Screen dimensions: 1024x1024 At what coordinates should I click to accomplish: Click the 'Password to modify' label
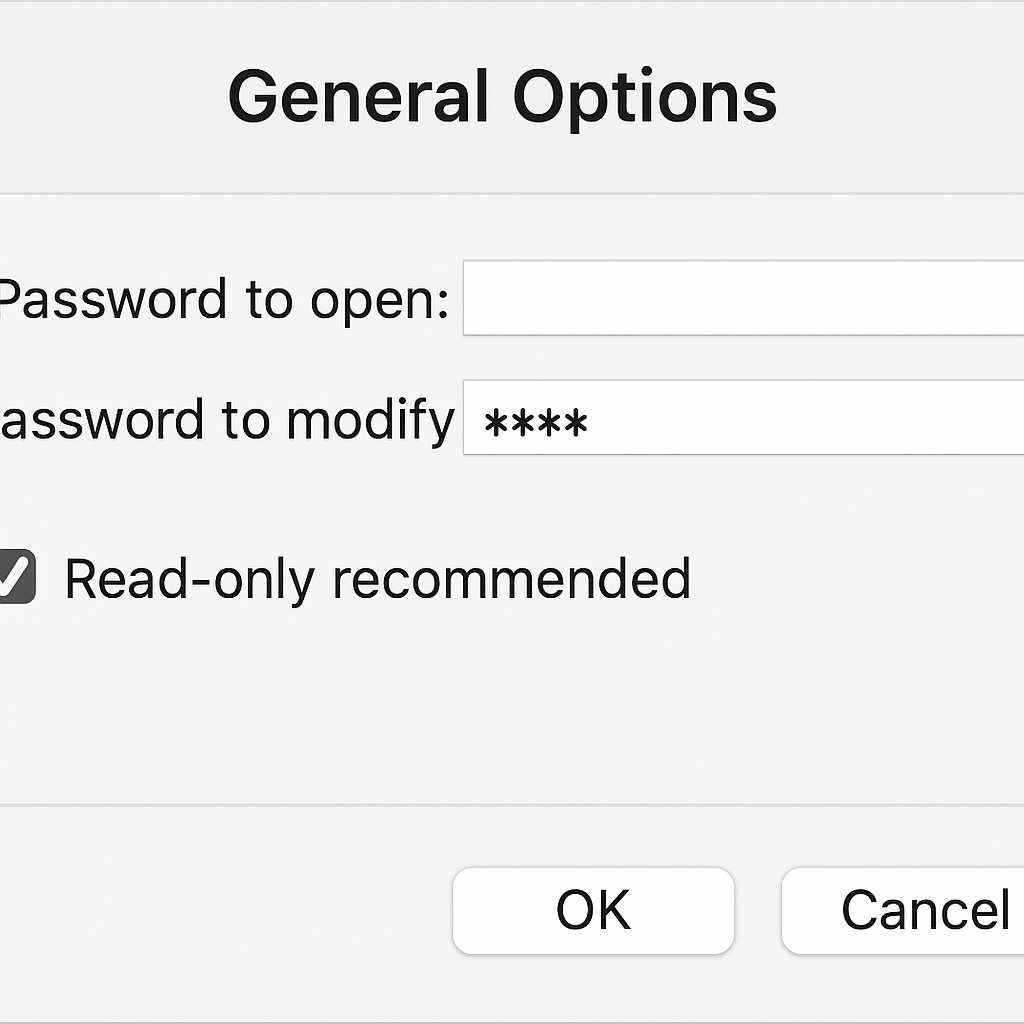click(226, 420)
